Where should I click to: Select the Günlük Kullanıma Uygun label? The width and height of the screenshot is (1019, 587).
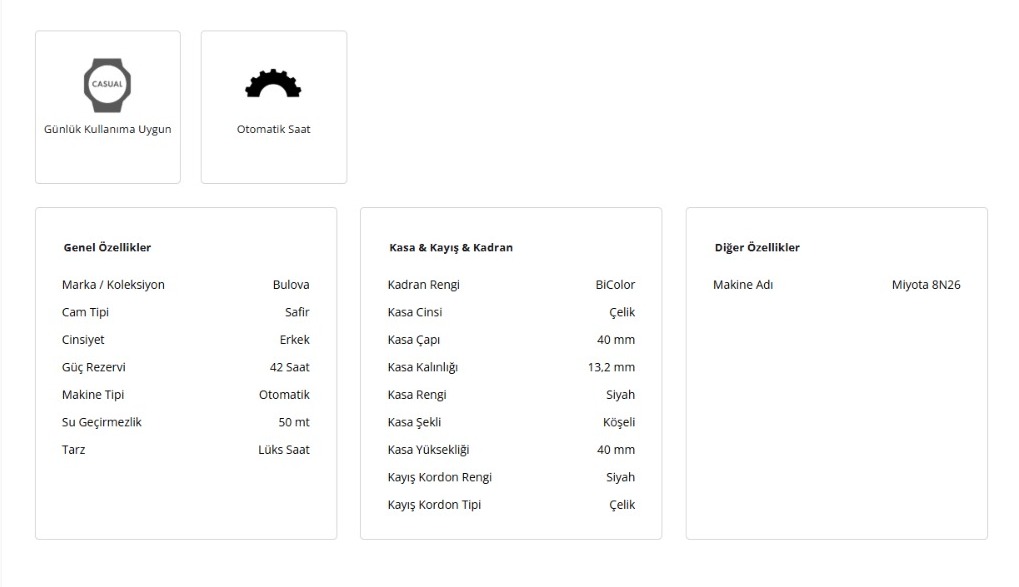tap(107, 129)
